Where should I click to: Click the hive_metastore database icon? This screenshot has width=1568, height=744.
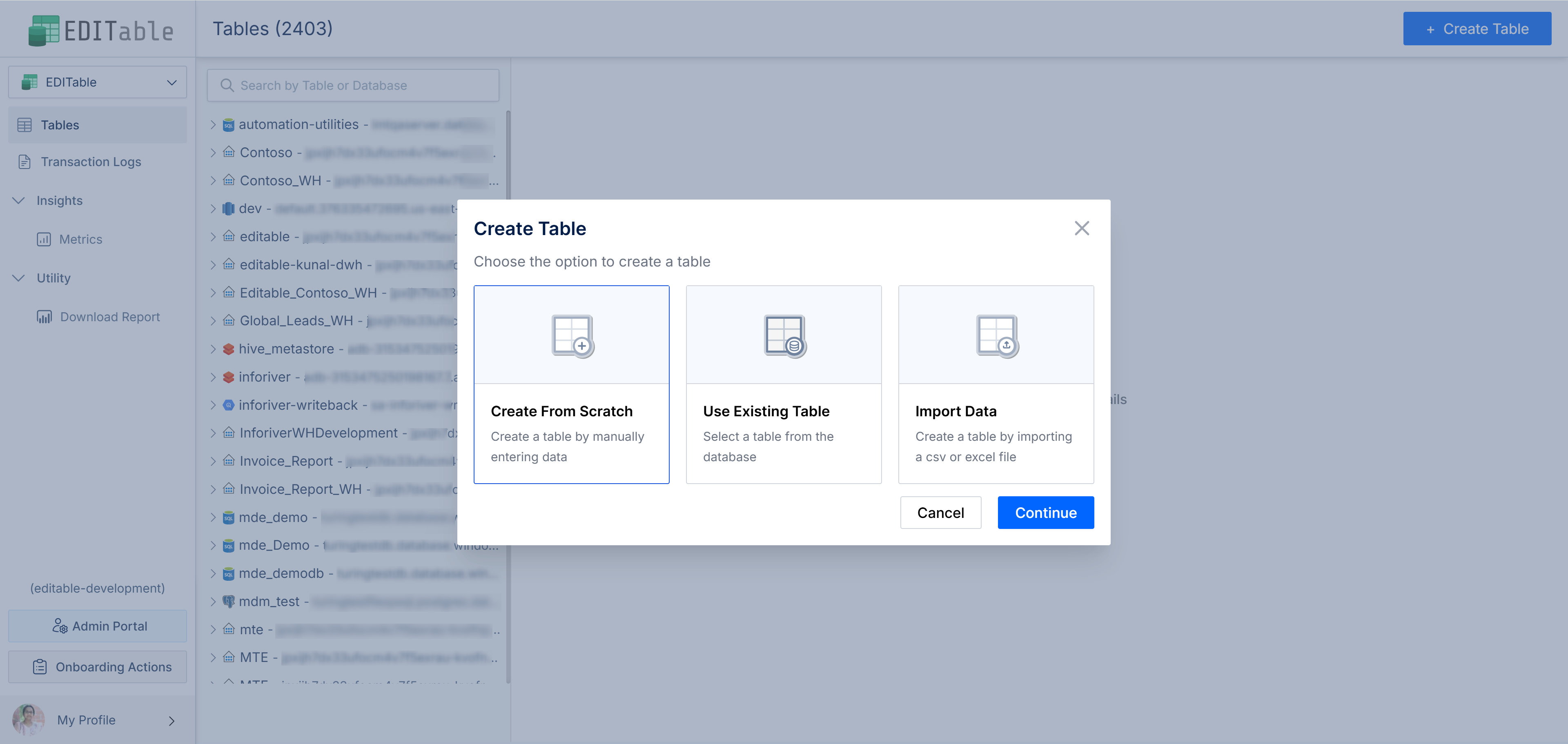tap(228, 349)
